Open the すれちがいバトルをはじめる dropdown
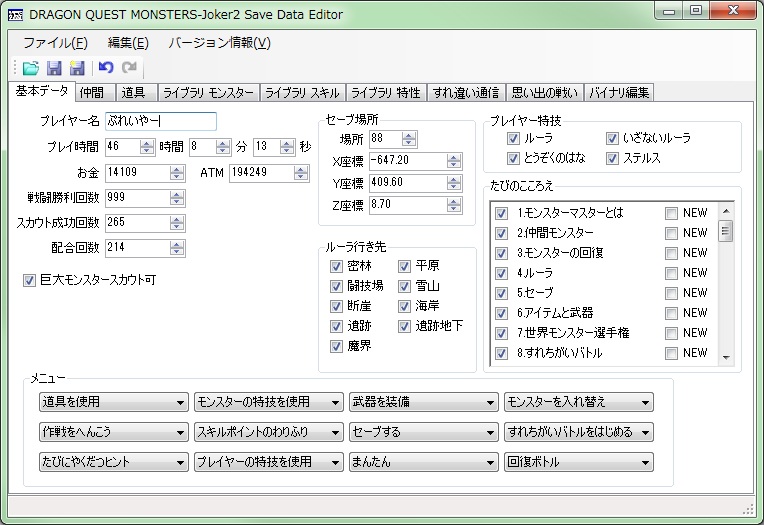Screen dimensions: 764x525 click(x=578, y=432)
